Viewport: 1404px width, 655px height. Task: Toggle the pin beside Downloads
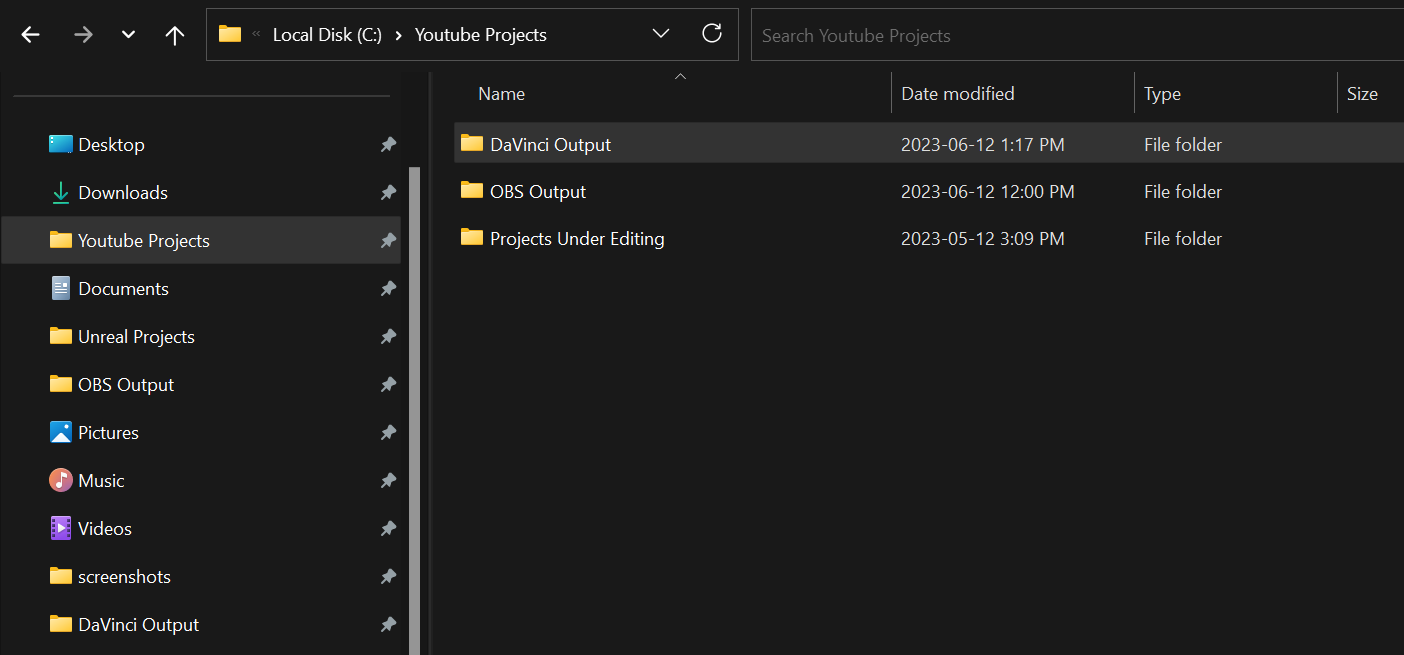click(x=388, y=193)
